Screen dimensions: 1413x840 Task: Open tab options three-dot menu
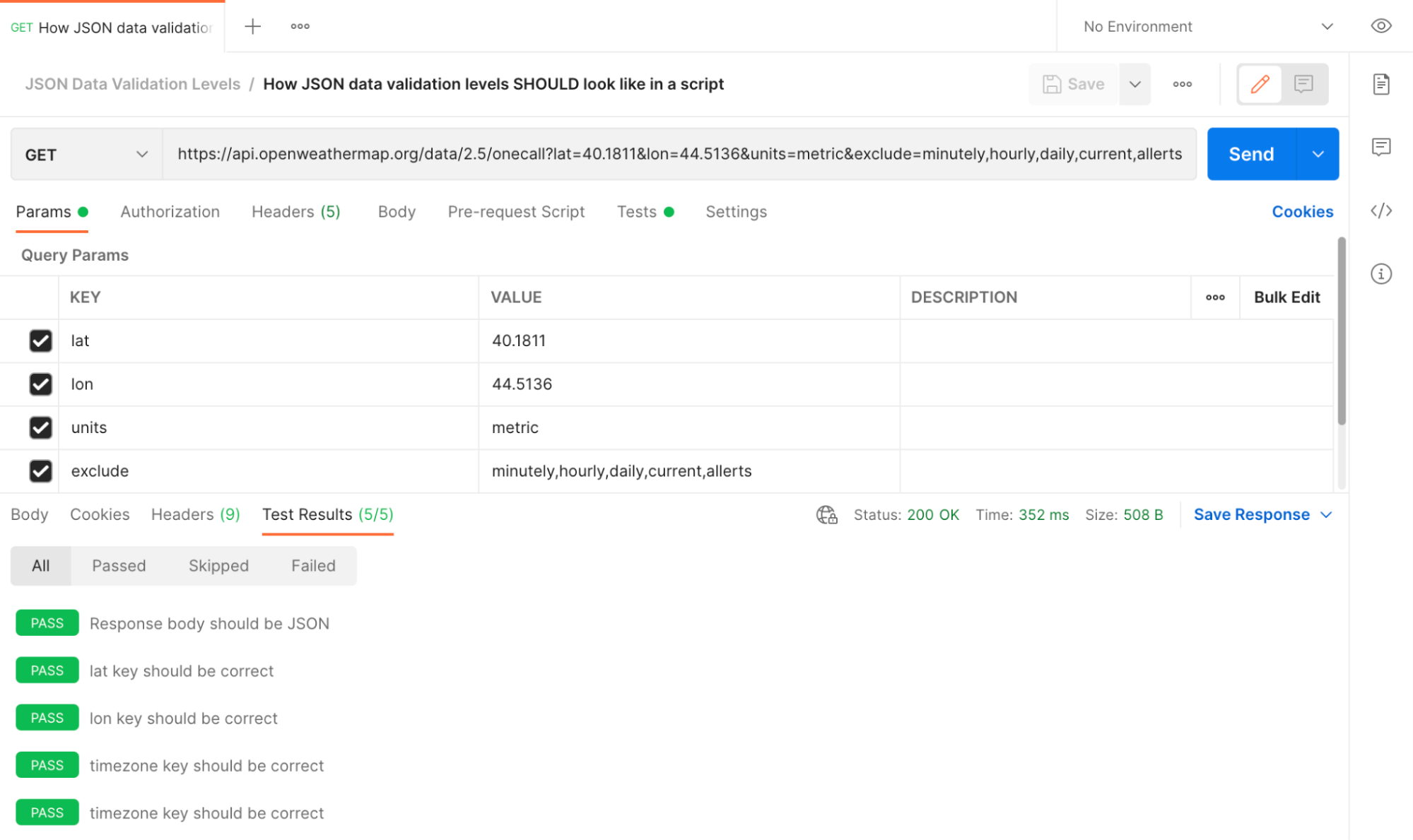point(300,27)
